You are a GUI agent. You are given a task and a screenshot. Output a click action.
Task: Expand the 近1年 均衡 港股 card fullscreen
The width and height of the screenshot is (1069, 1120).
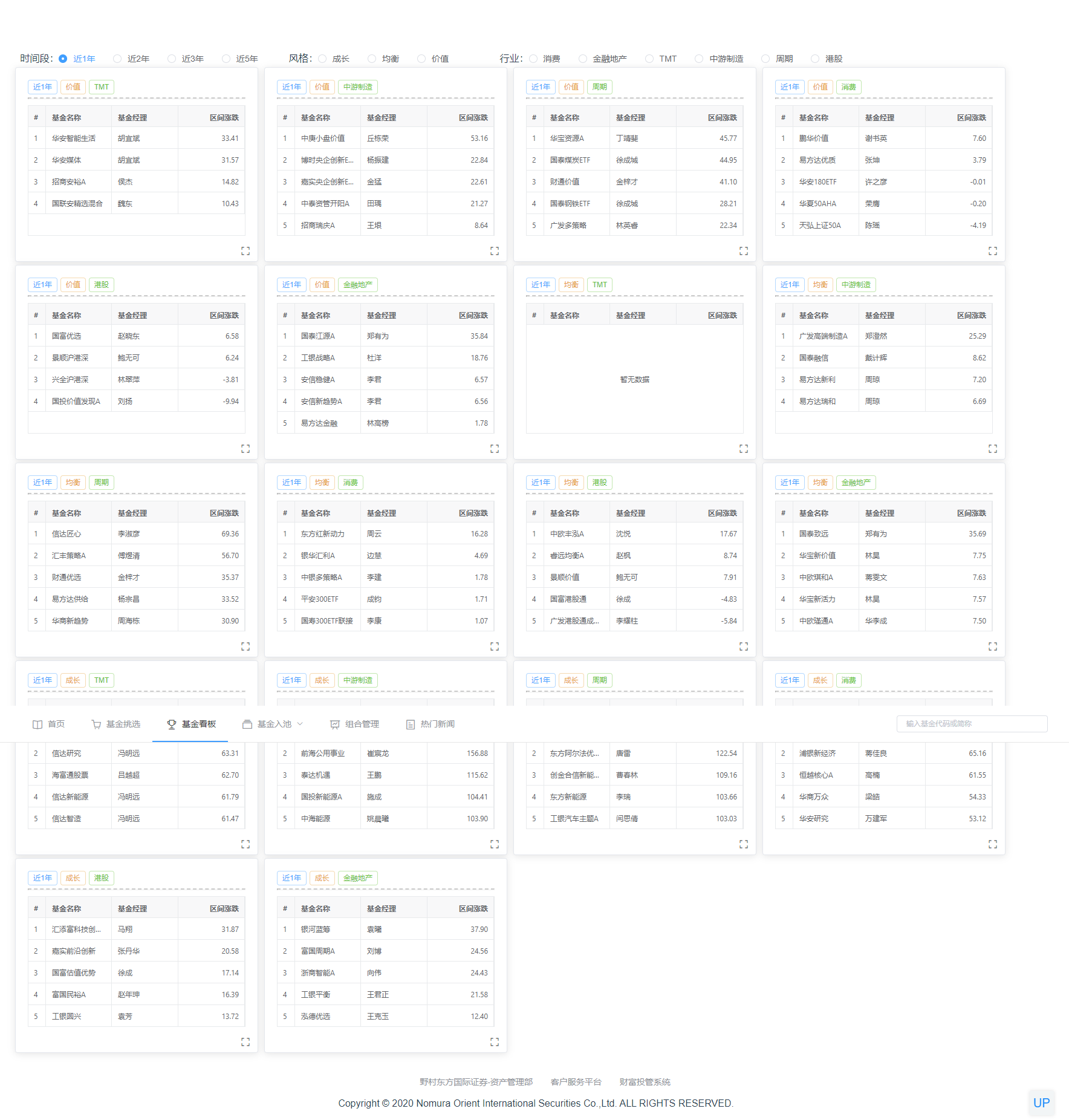pos(744,646)
